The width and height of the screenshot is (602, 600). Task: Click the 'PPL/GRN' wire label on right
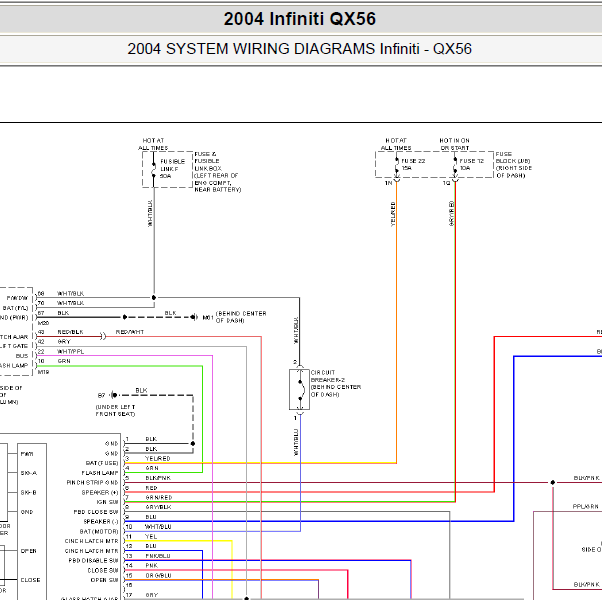click(585, 507)
